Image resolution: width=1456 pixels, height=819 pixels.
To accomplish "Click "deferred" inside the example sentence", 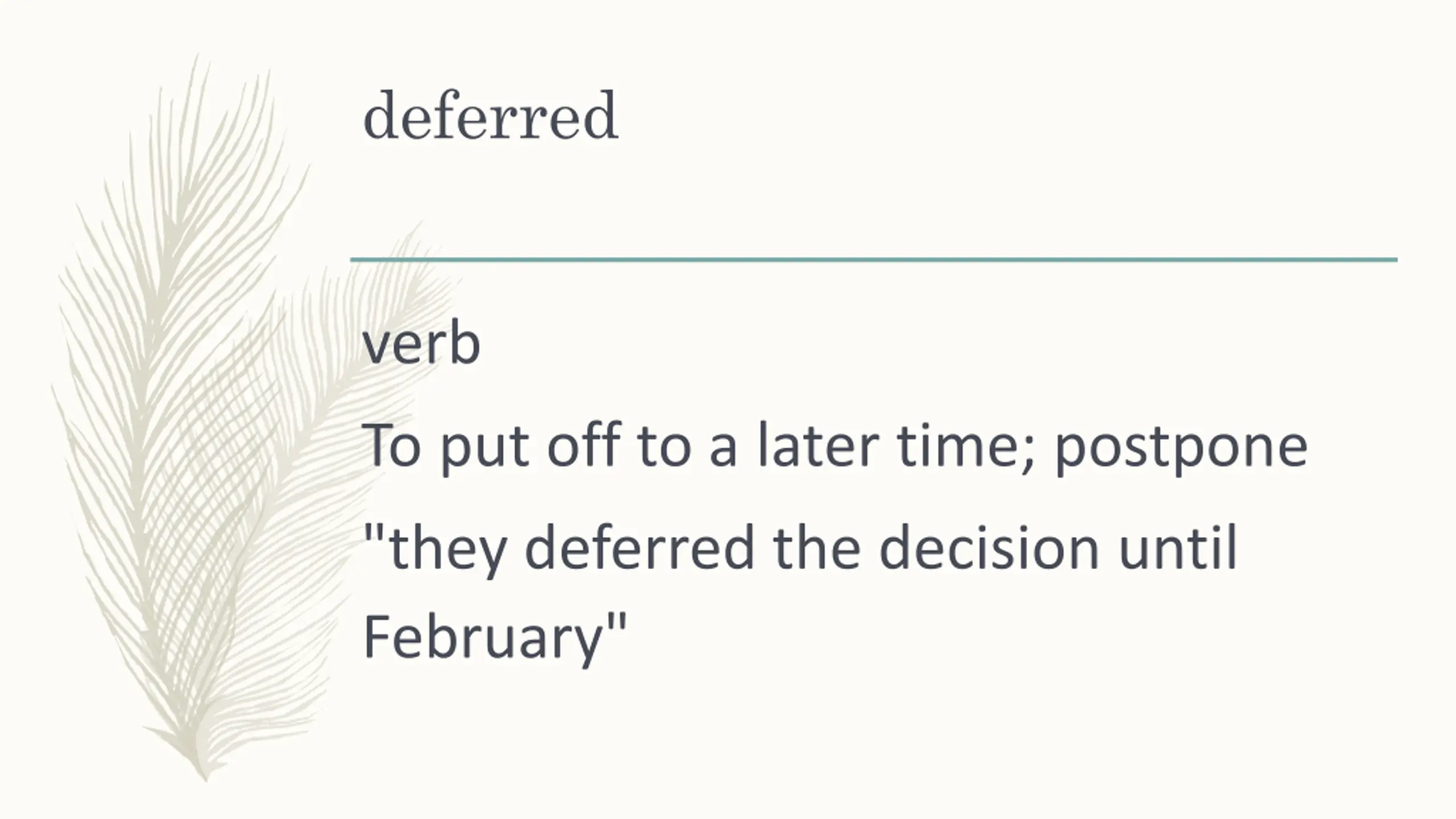I will point(639,547).
